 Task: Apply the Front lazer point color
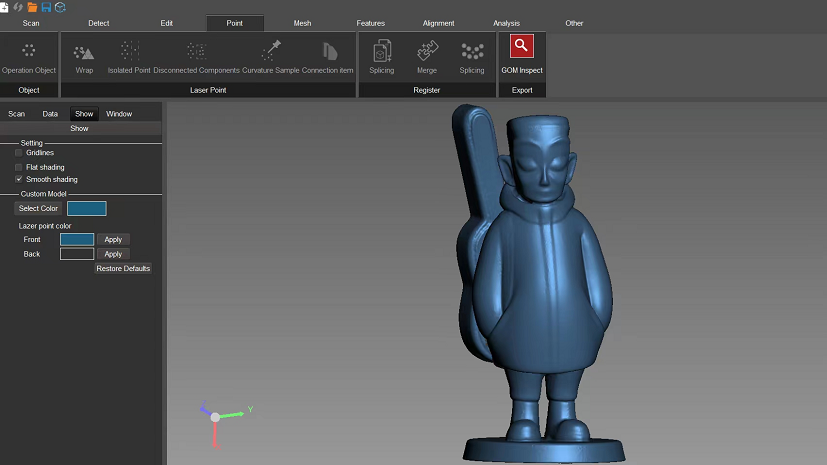coord(113,239)
